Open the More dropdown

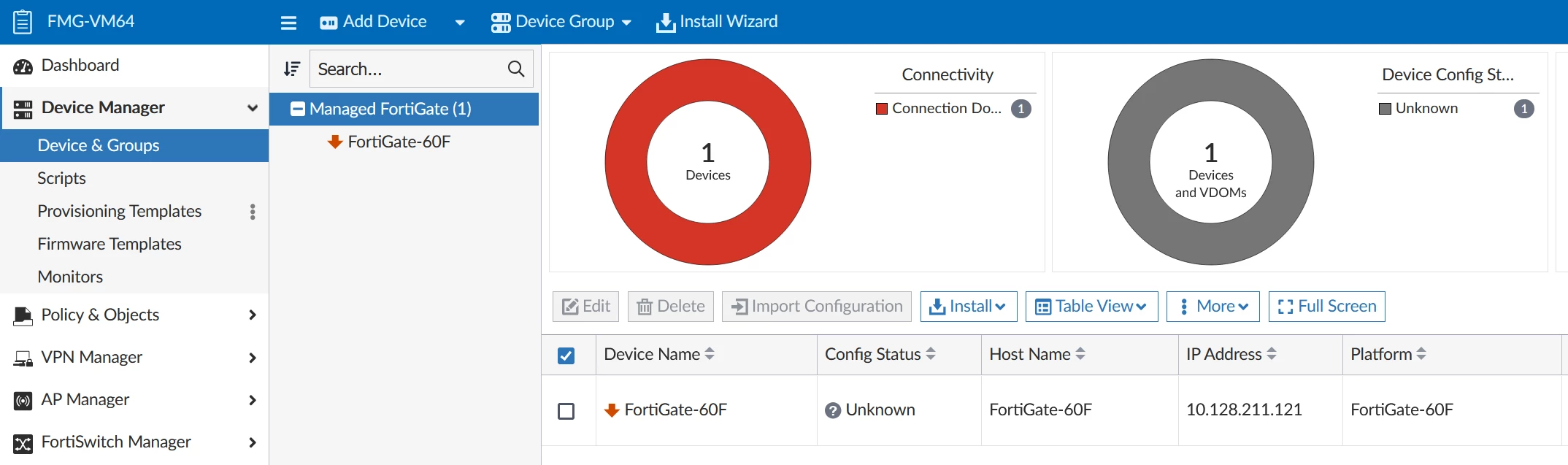[1213, 307]
